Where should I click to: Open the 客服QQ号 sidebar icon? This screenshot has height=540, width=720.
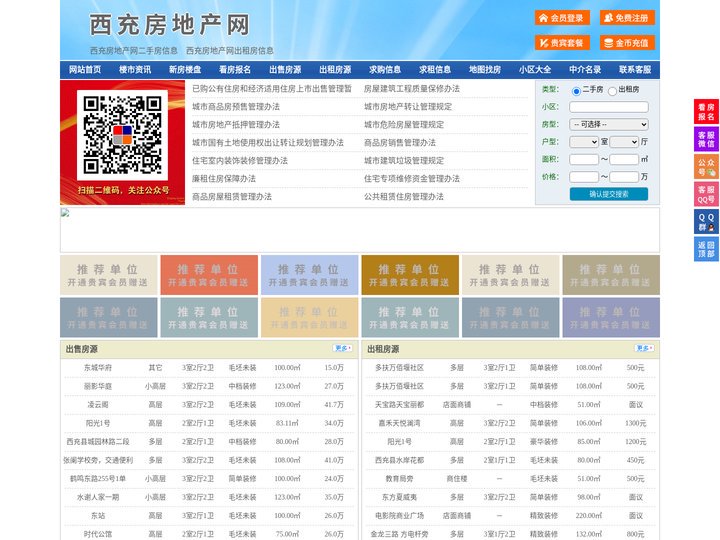(x=706, y=194)
